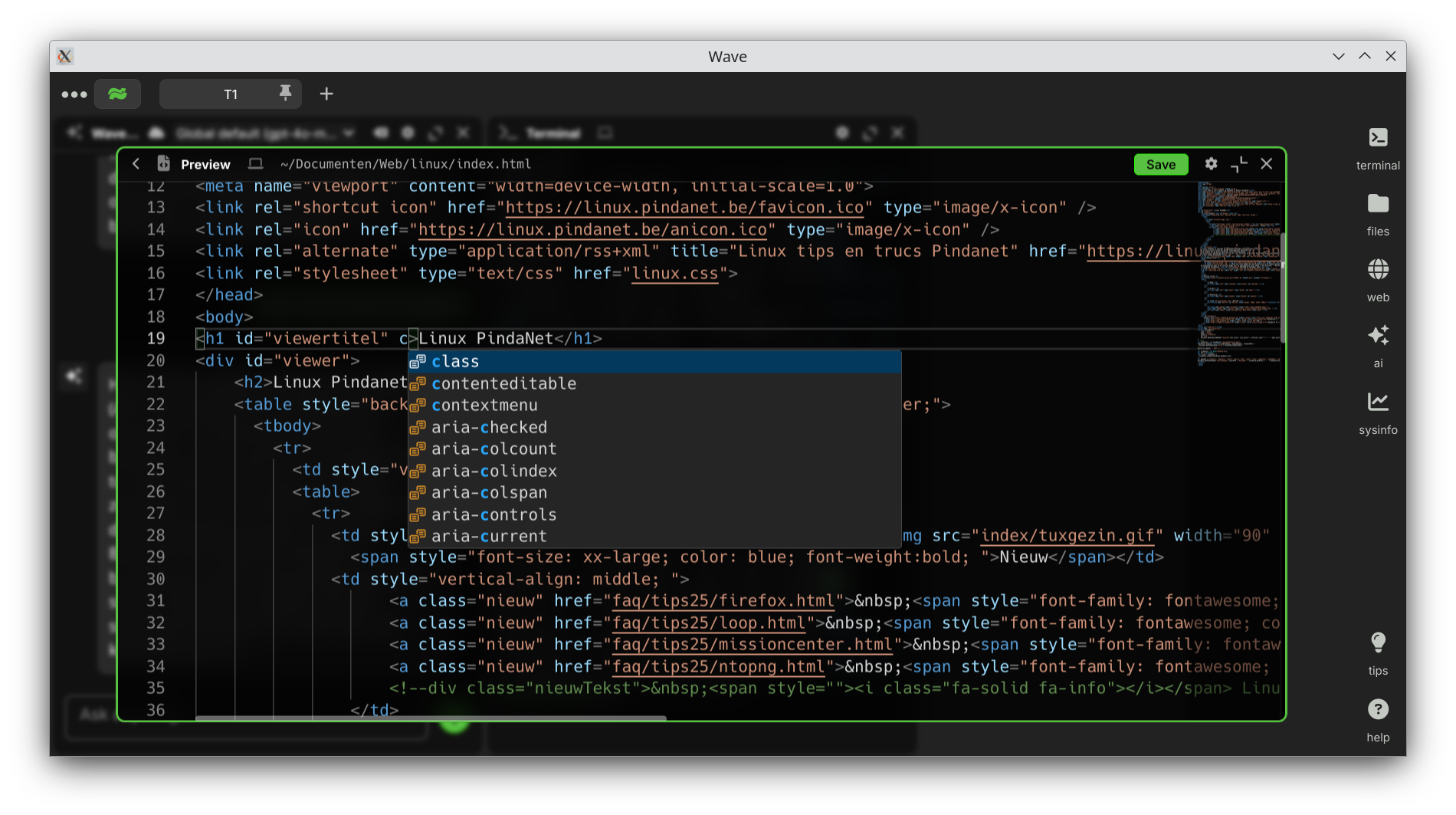
Task: Click the file path ~/Documenten/Web/linux/index.html
Action: 405,164
